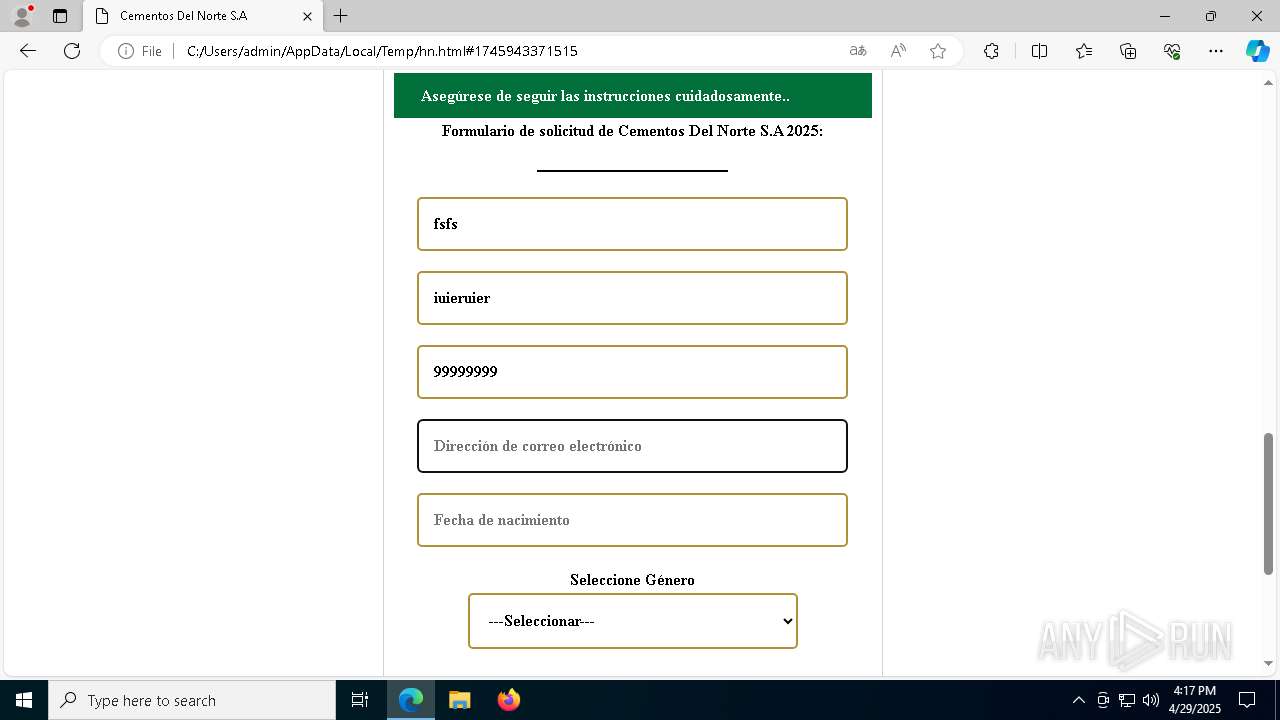Screen dimensions: 1280x720
Task: Click the taskbar search box
Action: 192,700
